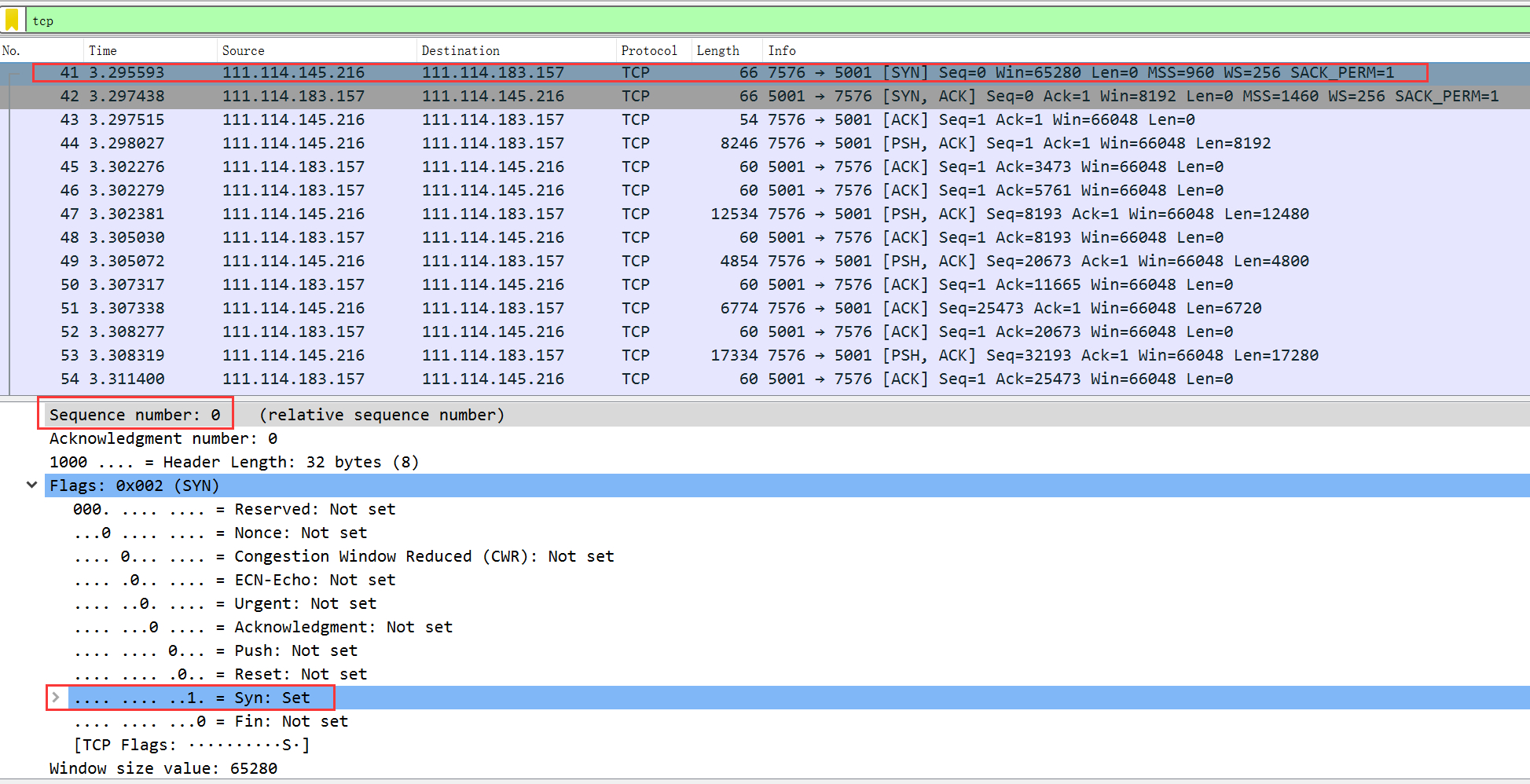Select the Acknowledgment number: 0 field
This screenshot has width=1530, height=784.
163,438
